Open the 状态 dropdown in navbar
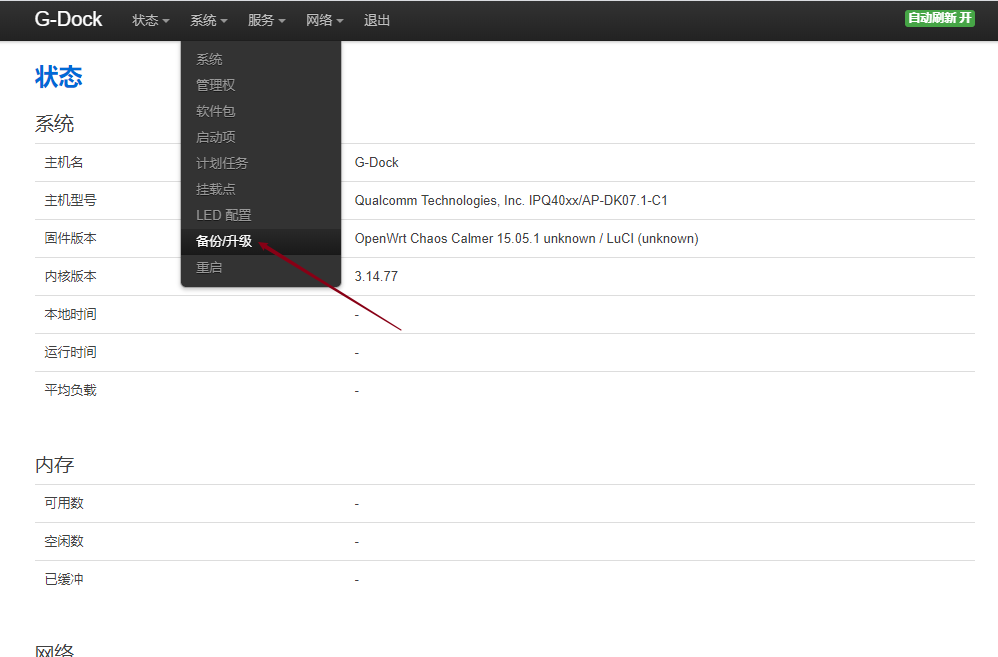This screenshot has height=657, width=998. (x=151, y=20)
